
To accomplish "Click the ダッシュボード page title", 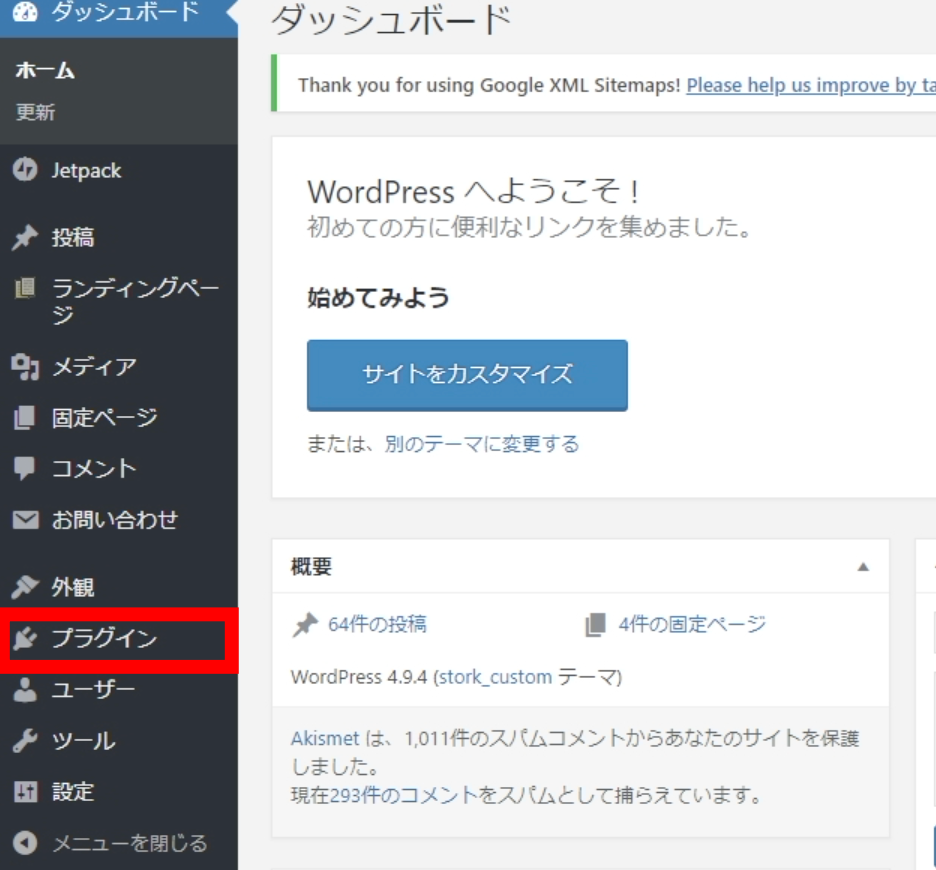I will pyautogui.click(x=392, y=19).
